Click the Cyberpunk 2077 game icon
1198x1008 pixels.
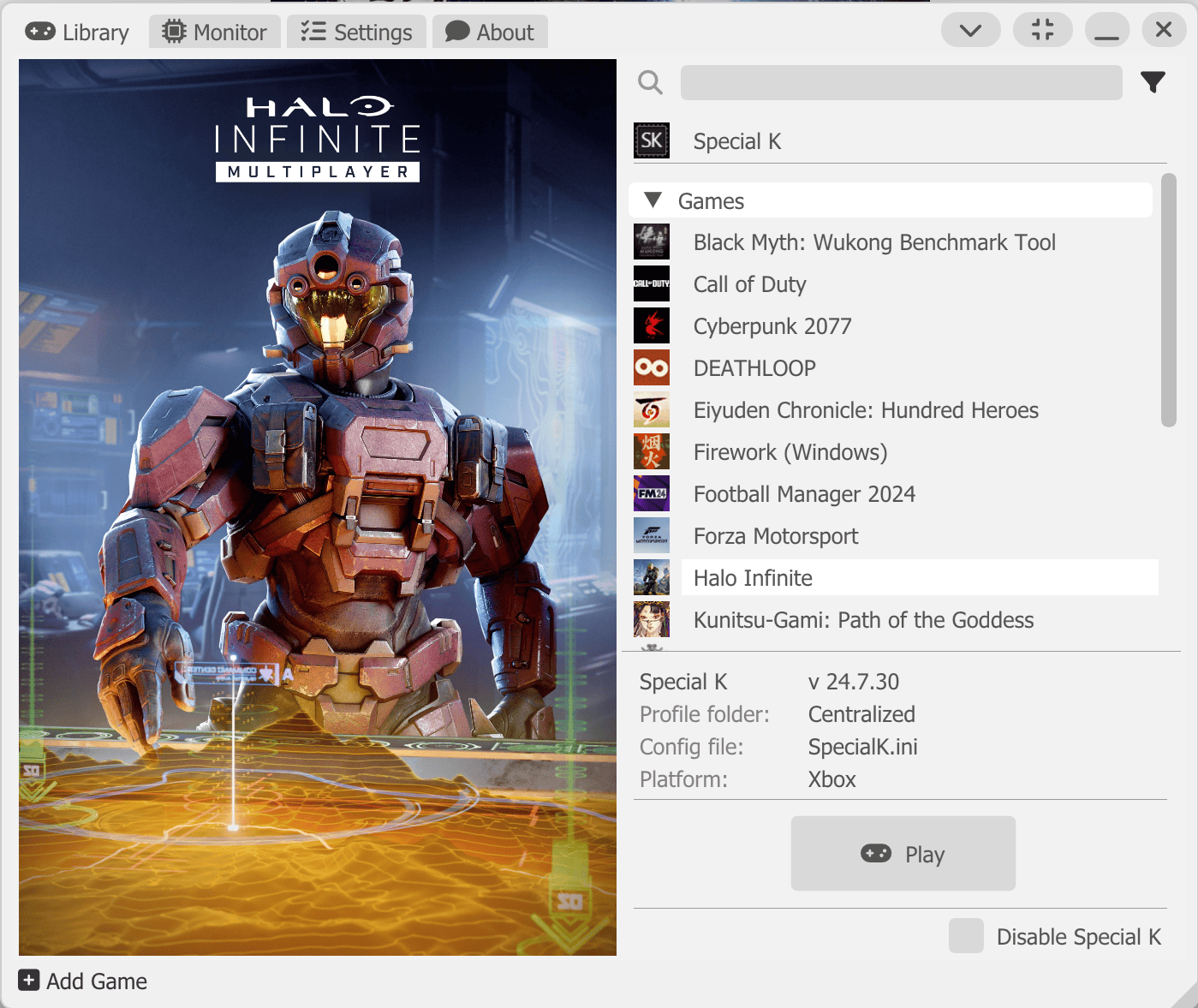tap(652, 325)
